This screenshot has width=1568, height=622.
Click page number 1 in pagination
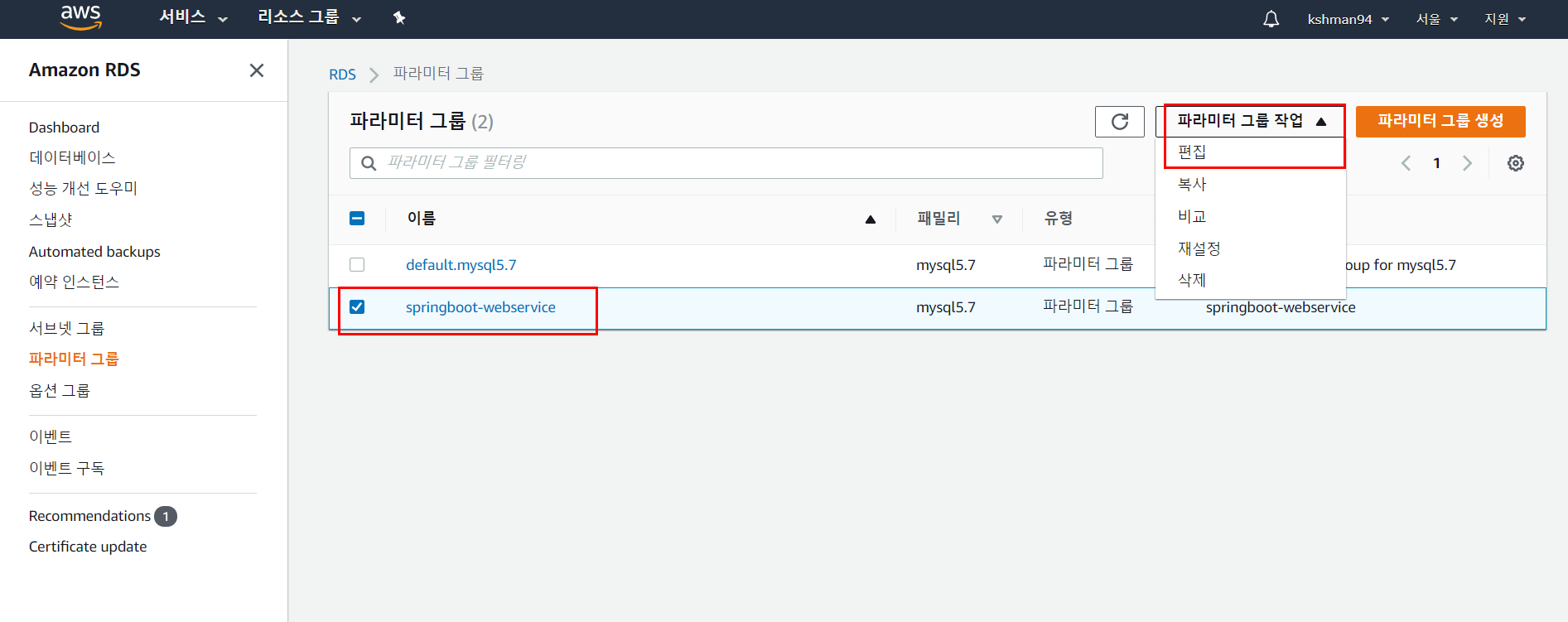coord(1436,163)
